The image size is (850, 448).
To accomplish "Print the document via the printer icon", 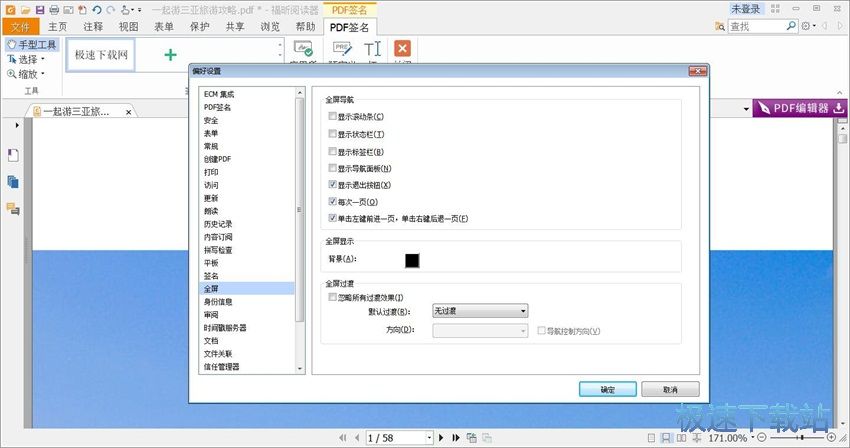I will [54, 10].
